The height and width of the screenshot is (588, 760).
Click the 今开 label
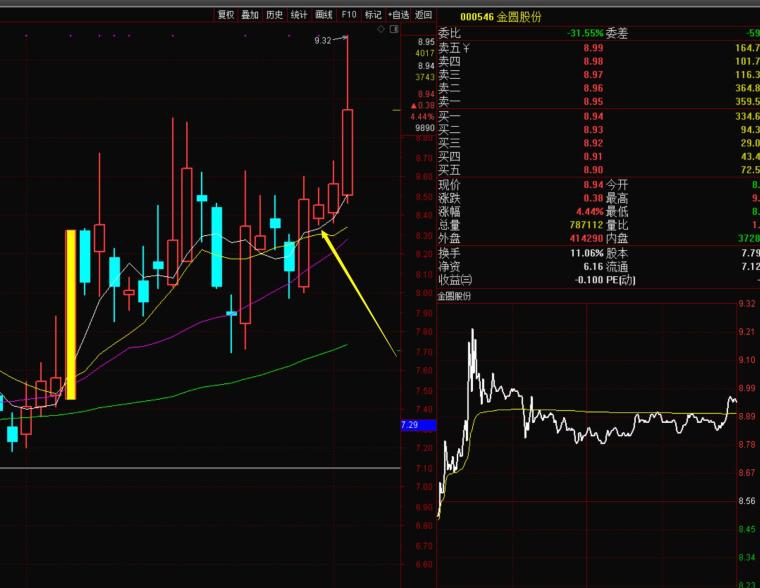pos(617,185)
